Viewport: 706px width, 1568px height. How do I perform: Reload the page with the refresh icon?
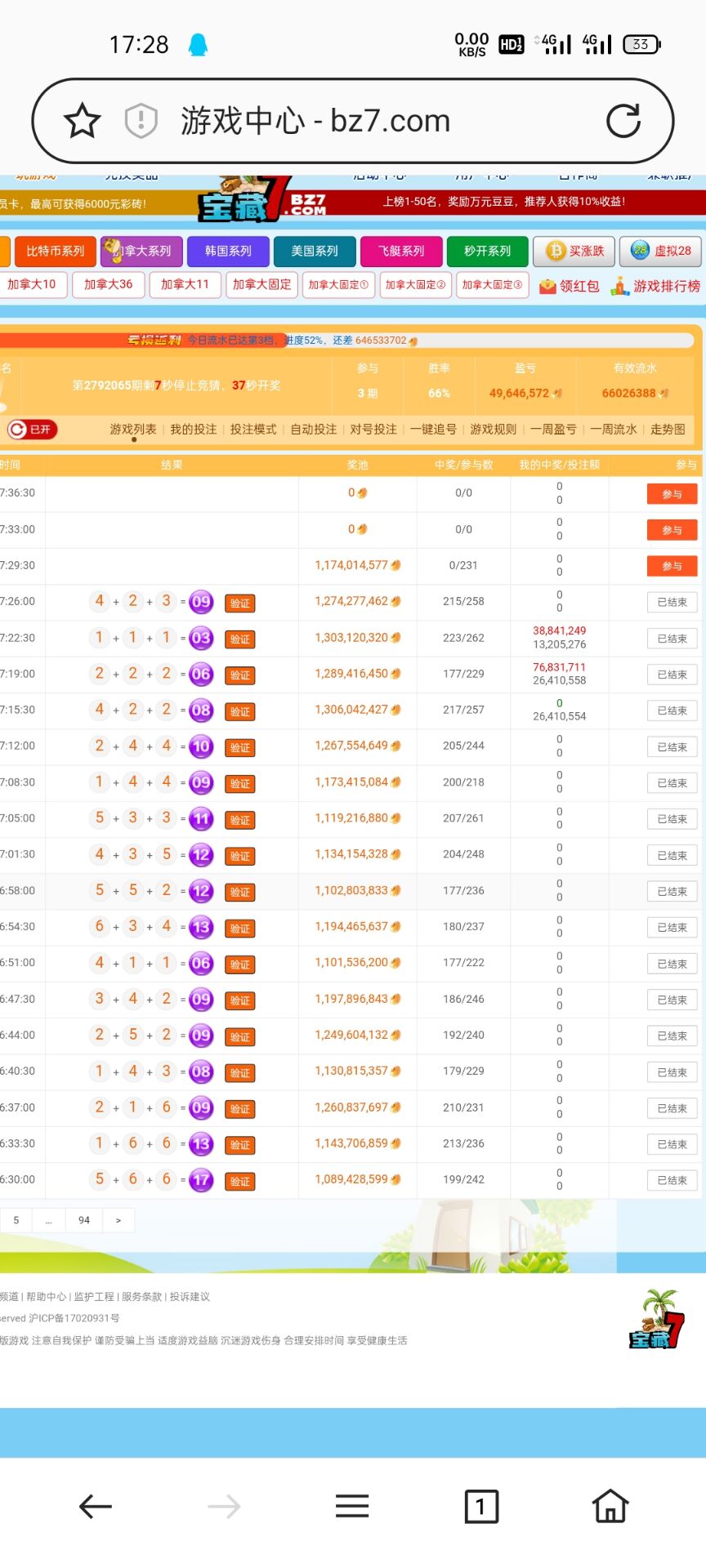coord(623,122)
